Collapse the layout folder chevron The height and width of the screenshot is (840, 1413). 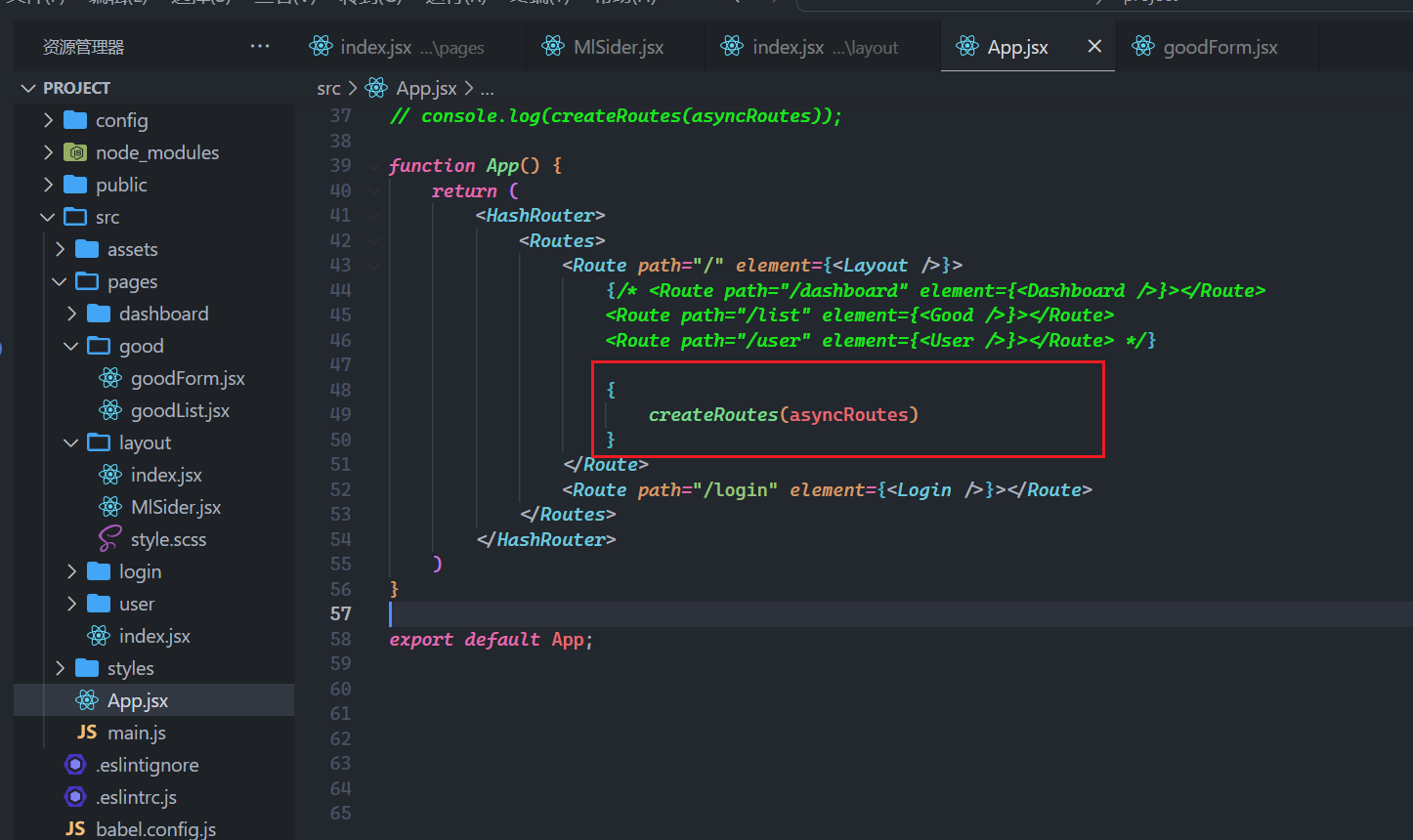[x=72, y=442]
